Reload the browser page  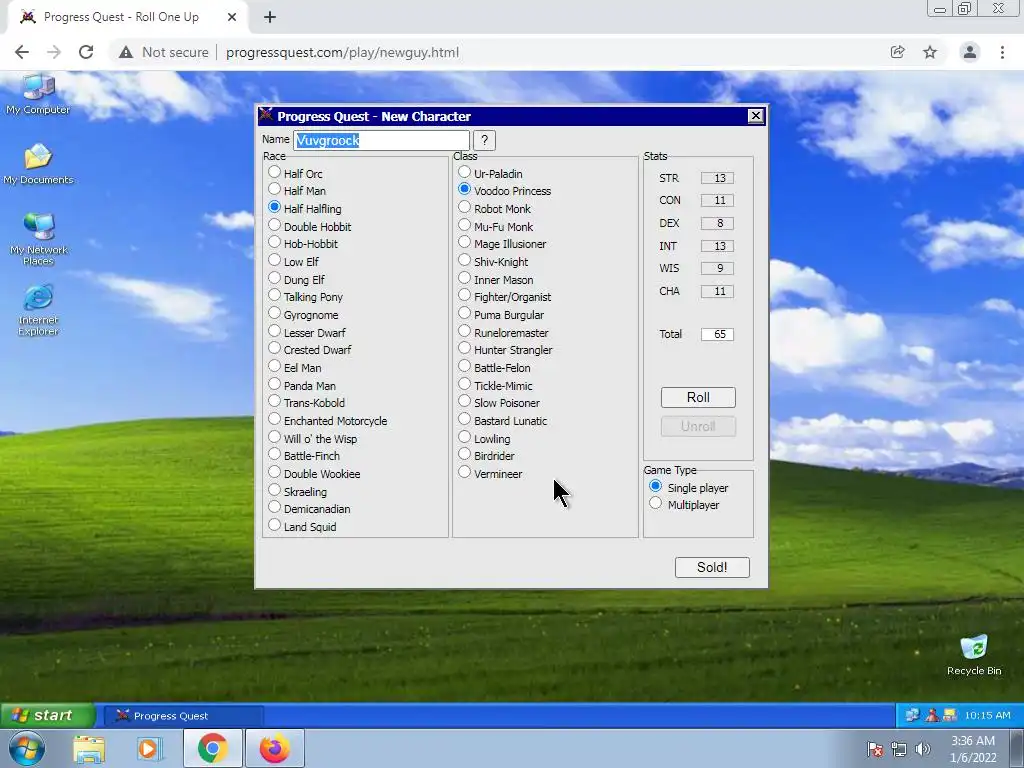(86, 52)
